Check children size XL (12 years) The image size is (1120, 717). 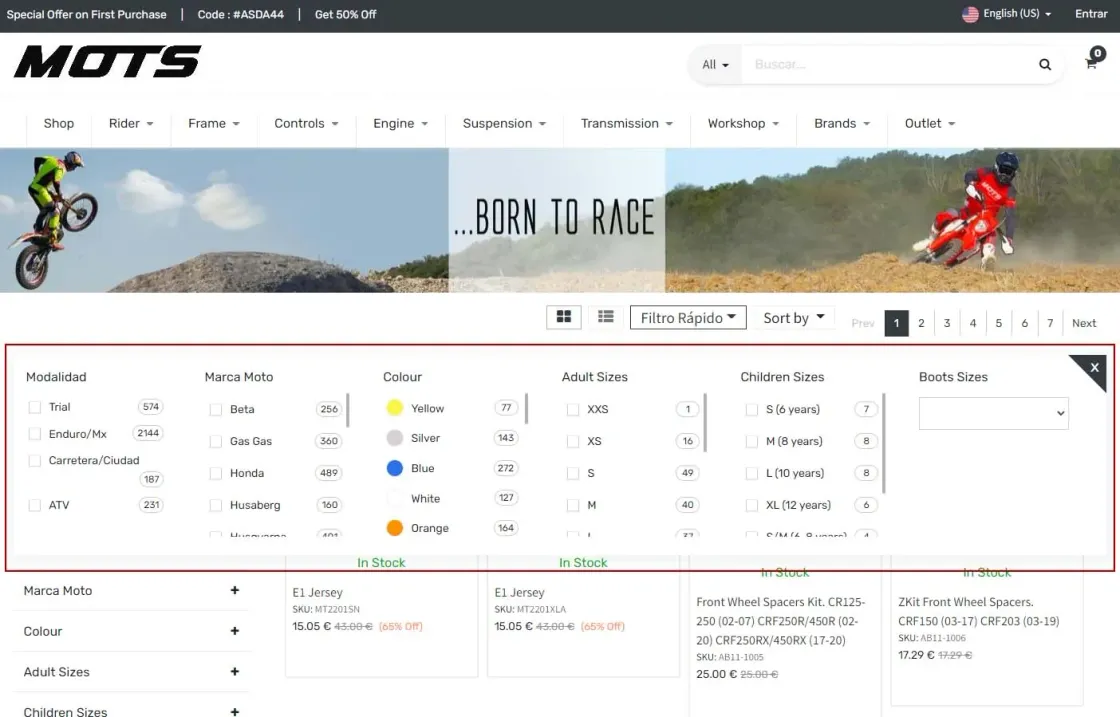[751, 505]
